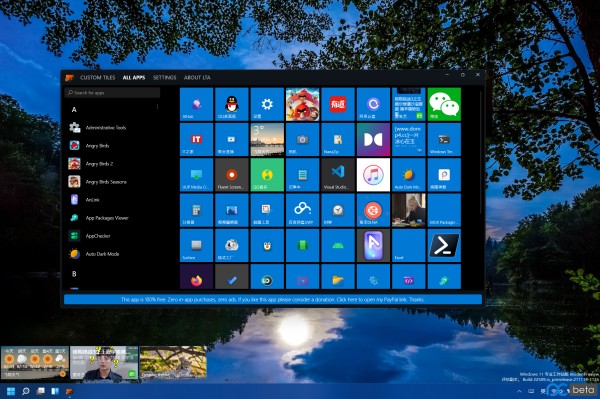The image size is (600, 399).
Task: Open the WeChat green tile
Action: 444,104
